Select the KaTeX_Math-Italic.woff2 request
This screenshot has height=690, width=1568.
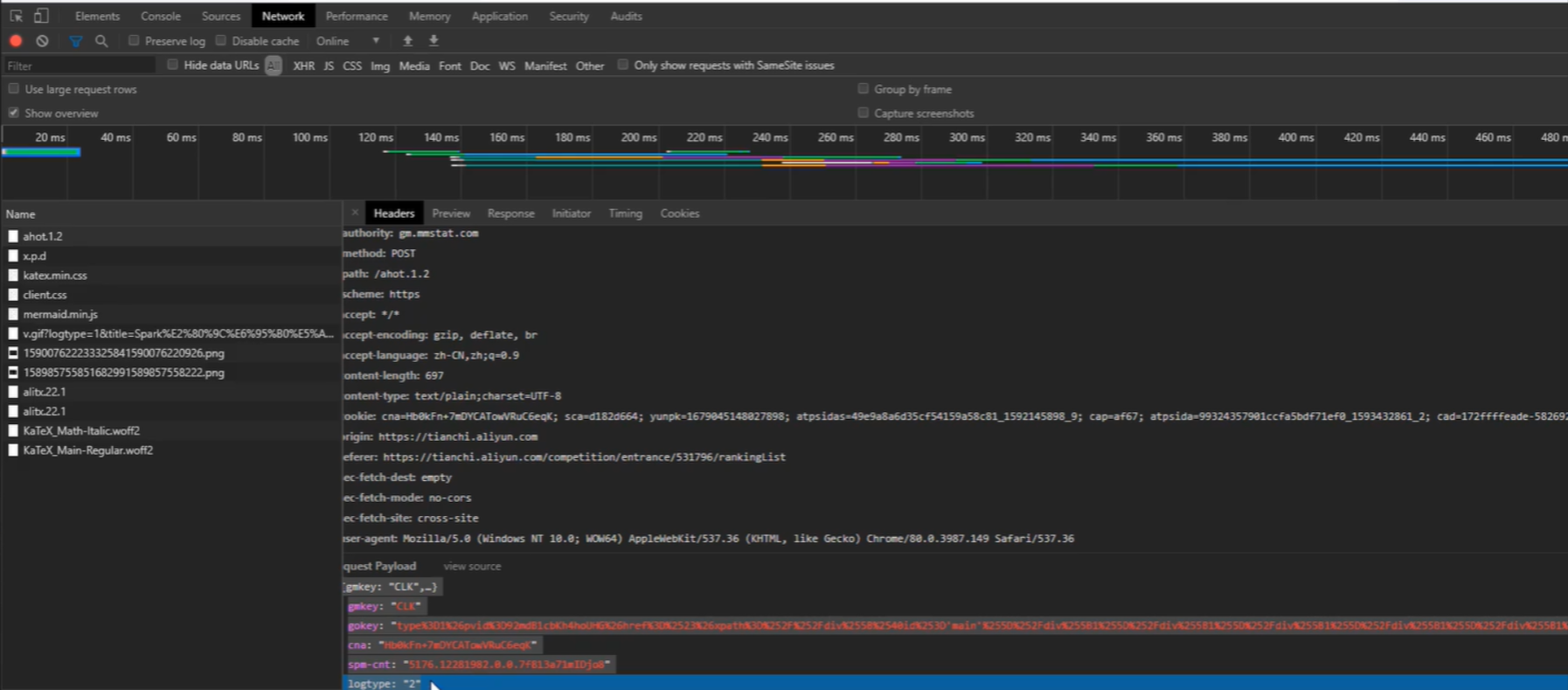coord(171,430)
